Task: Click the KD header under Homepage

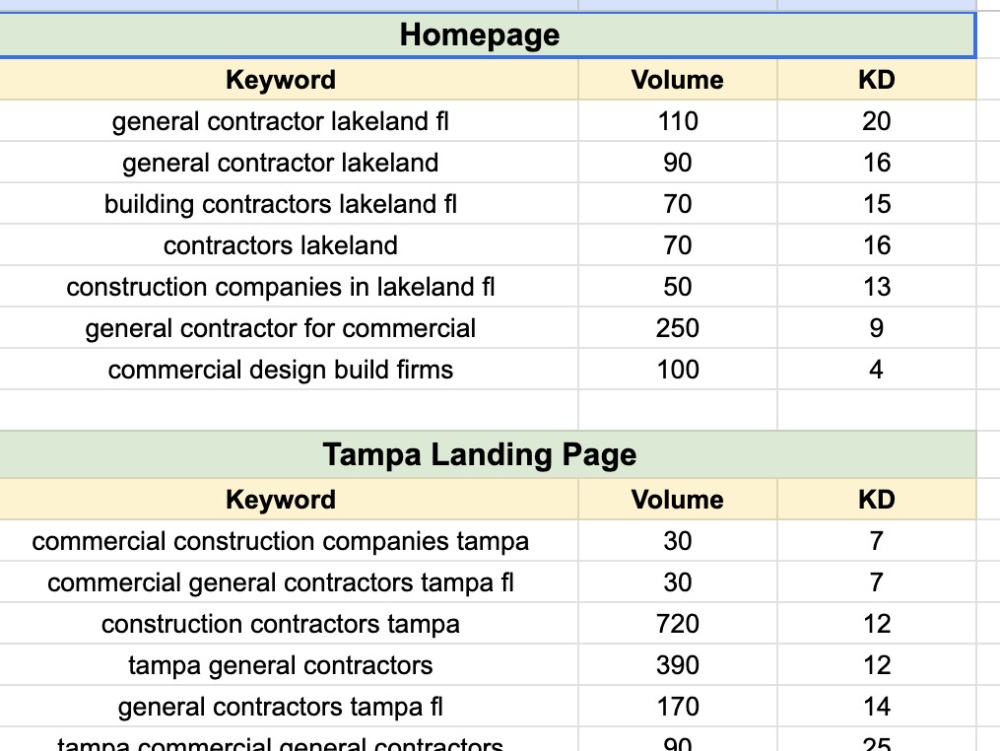Action: tap(876, 79)
